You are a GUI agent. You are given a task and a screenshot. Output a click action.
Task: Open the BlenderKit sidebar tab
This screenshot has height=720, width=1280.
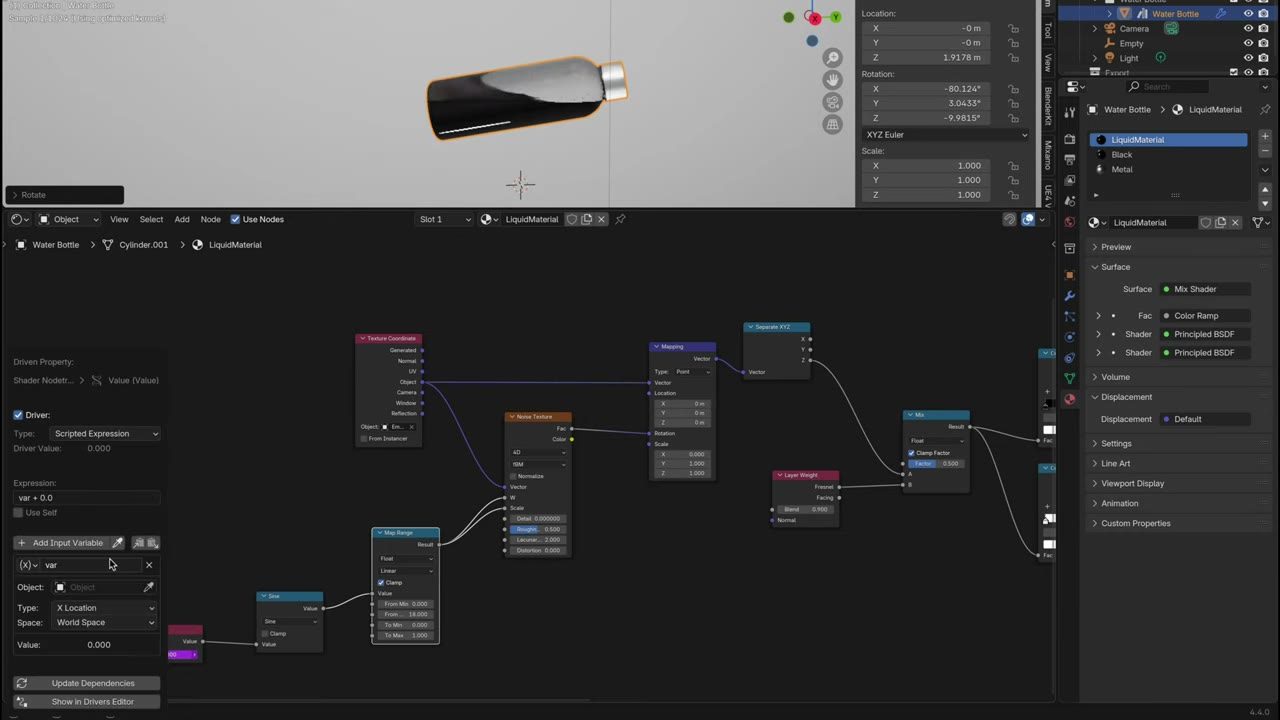1048,105
